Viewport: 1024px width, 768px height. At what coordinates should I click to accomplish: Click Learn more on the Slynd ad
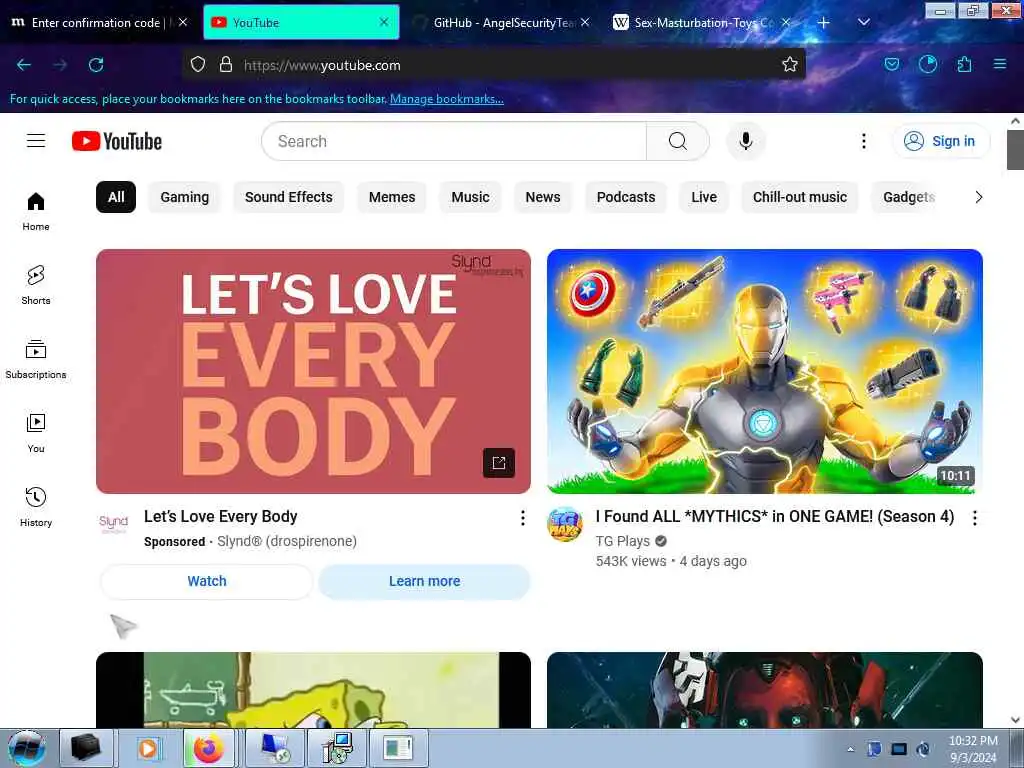[424, 581]
